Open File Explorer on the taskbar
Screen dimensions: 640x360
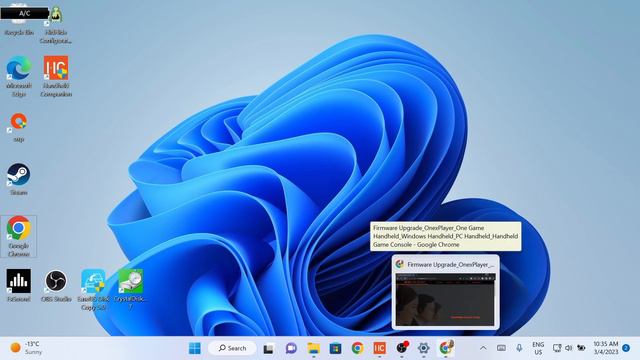(x=313, y=348)
